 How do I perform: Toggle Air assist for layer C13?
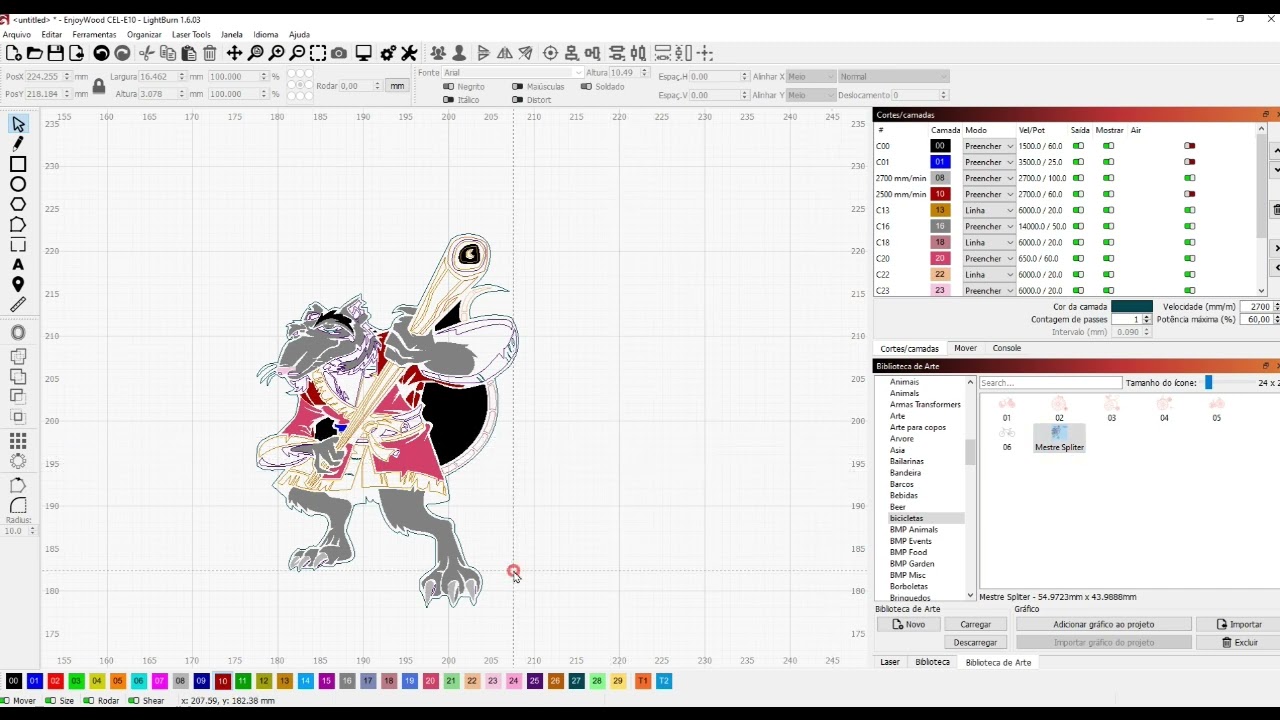point(1189,210)
